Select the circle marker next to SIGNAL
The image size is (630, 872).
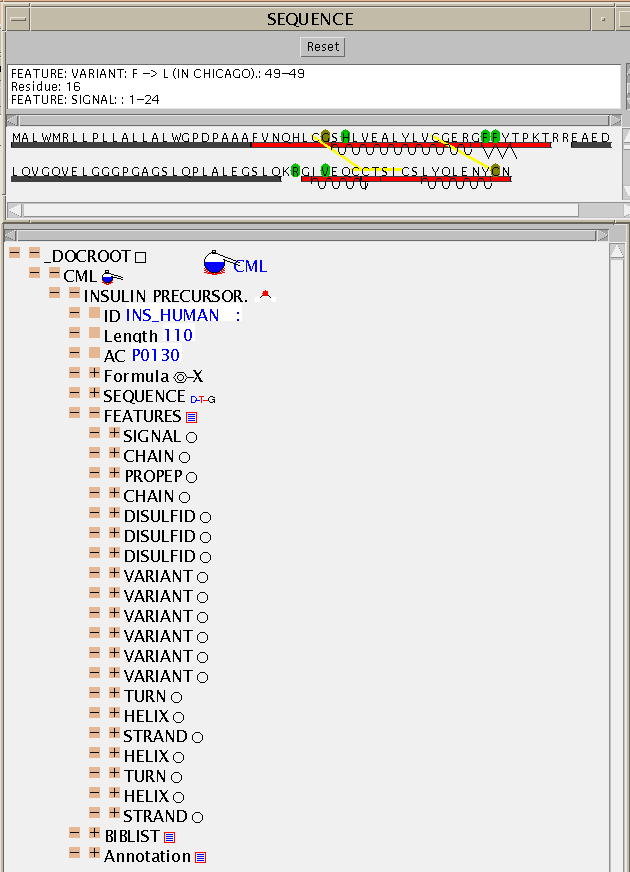point(191,437)
